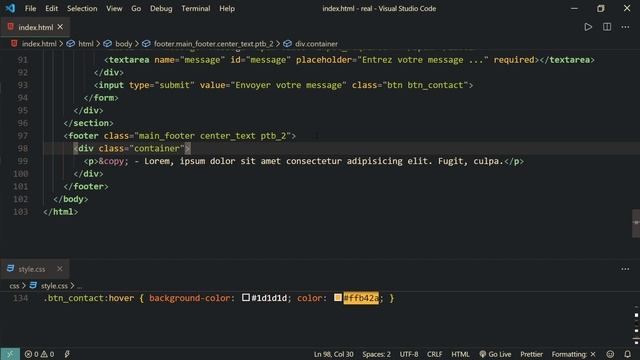Click the VS Code logo icon
640x360 pixels.
(x=10, y=8)
